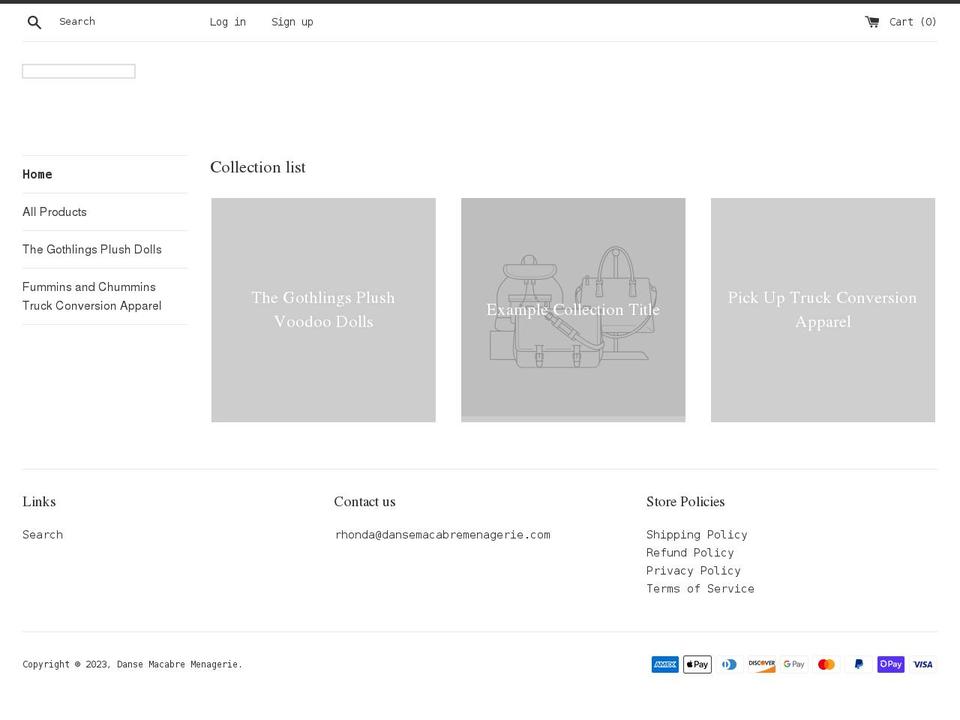The width and height of the screenshot is (960, 720).
Task: Click the footer Search link
Action: [x=42, y=534]
